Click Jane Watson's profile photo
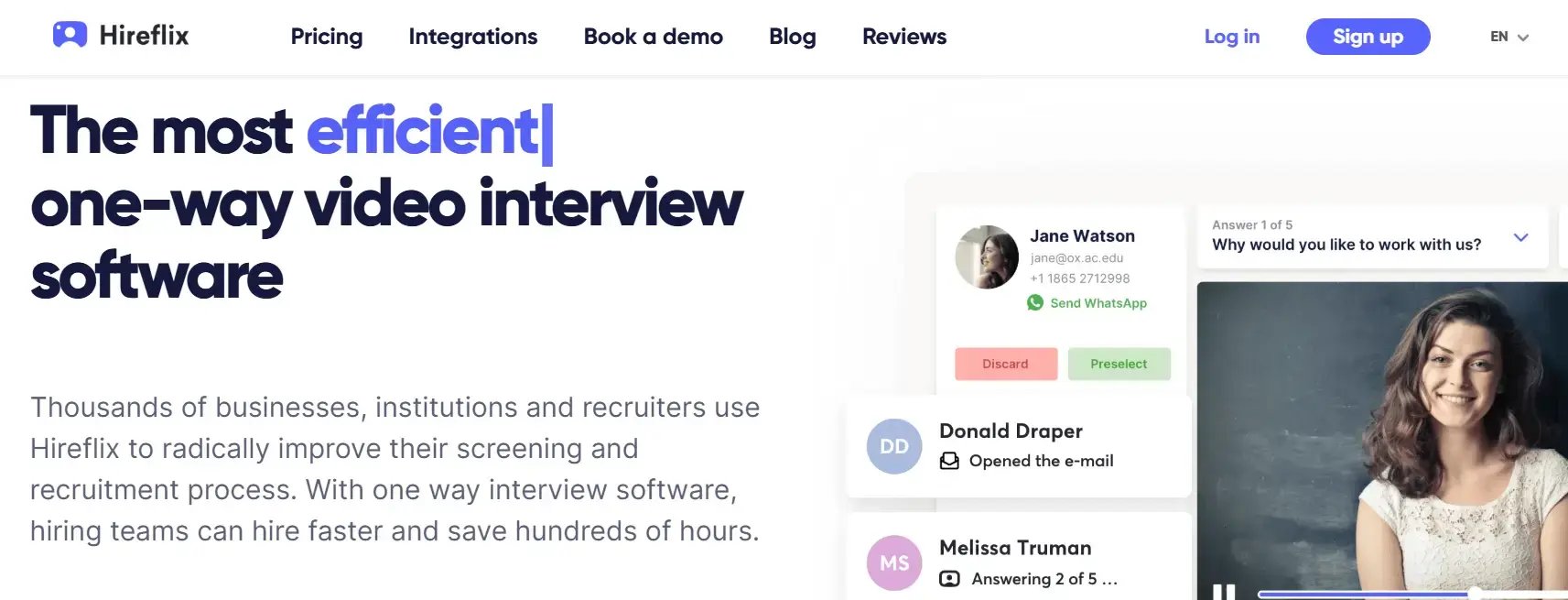Screen dimensions: 1568x600 [x=987, y=257]
